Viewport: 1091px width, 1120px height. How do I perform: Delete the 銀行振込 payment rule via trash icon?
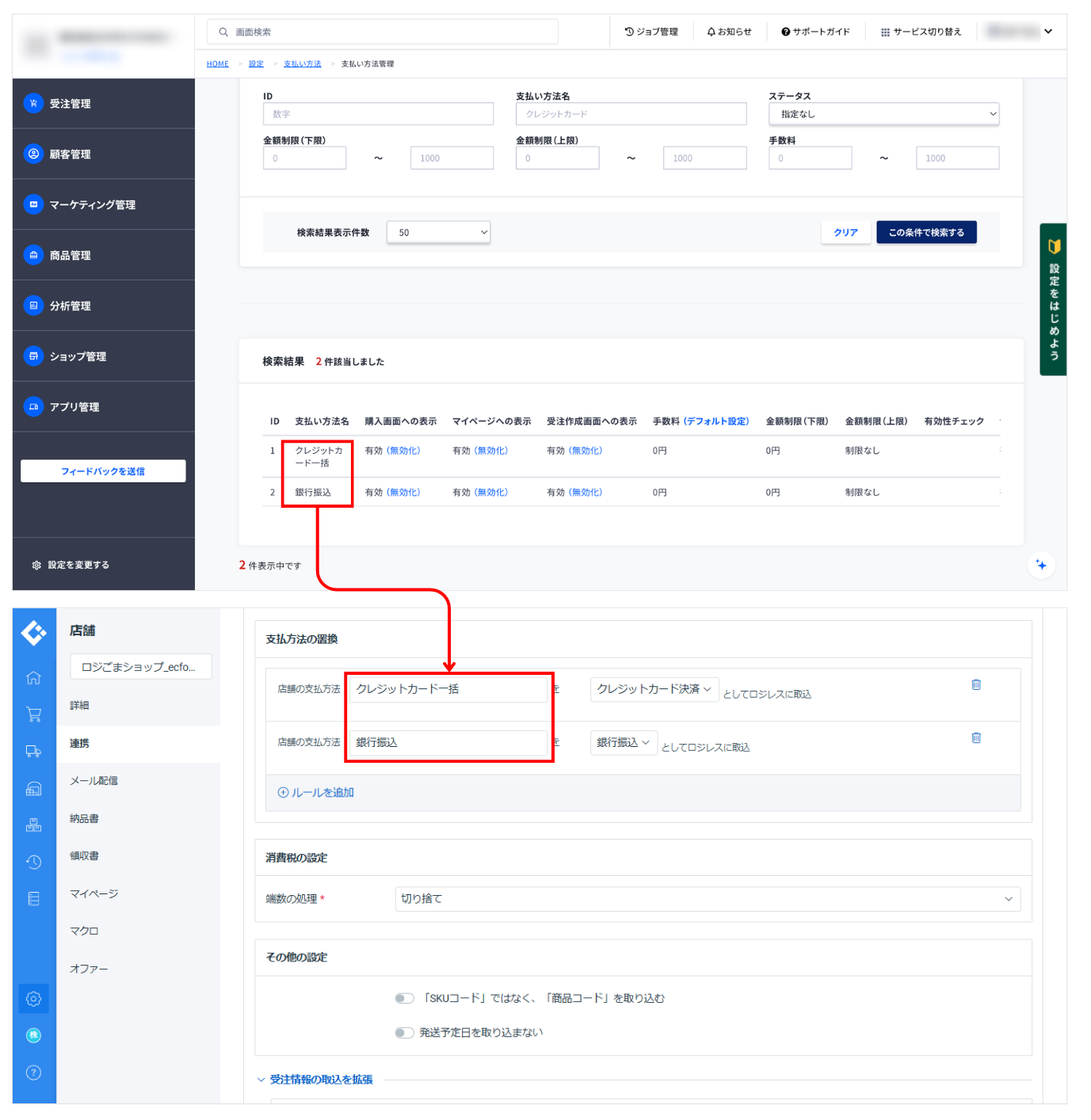pyautogui.click(x=976, y=737)
